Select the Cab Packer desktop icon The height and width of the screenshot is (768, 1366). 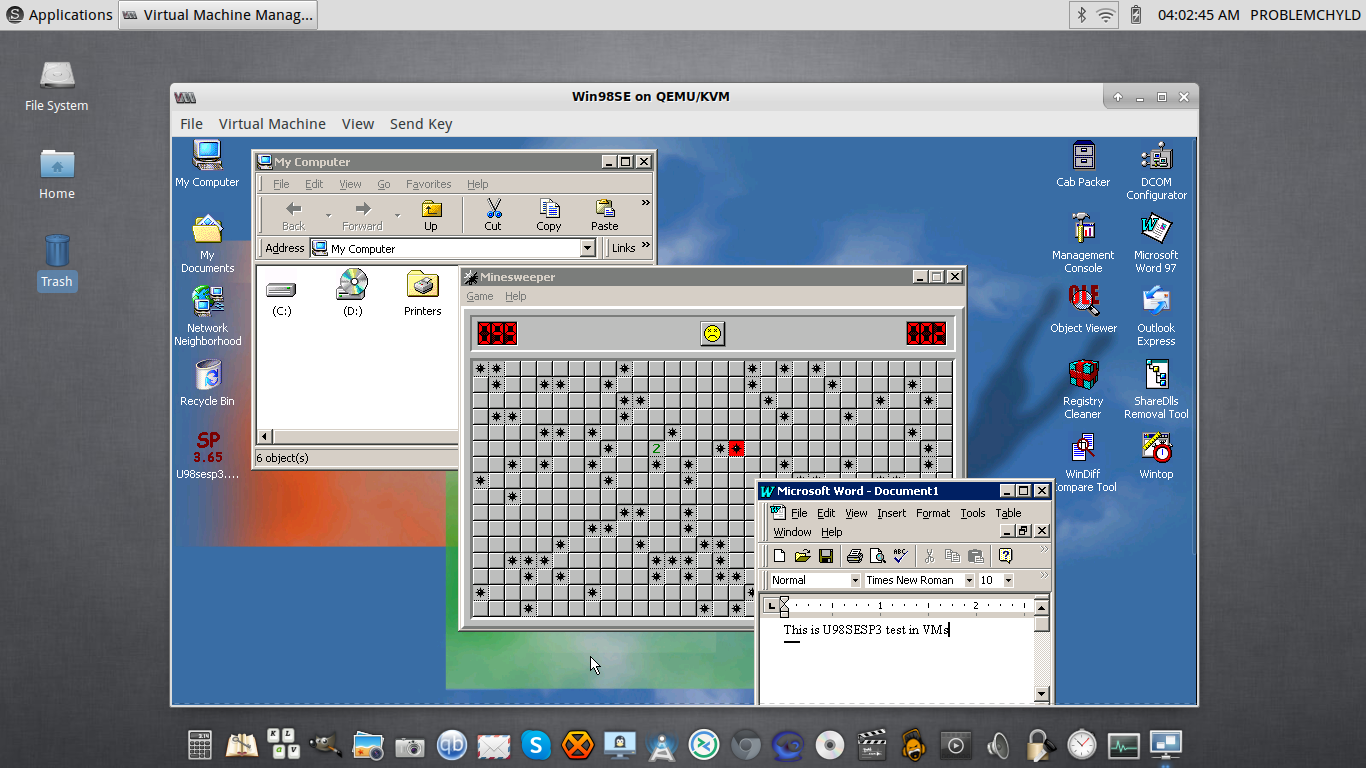[1083, 164]
